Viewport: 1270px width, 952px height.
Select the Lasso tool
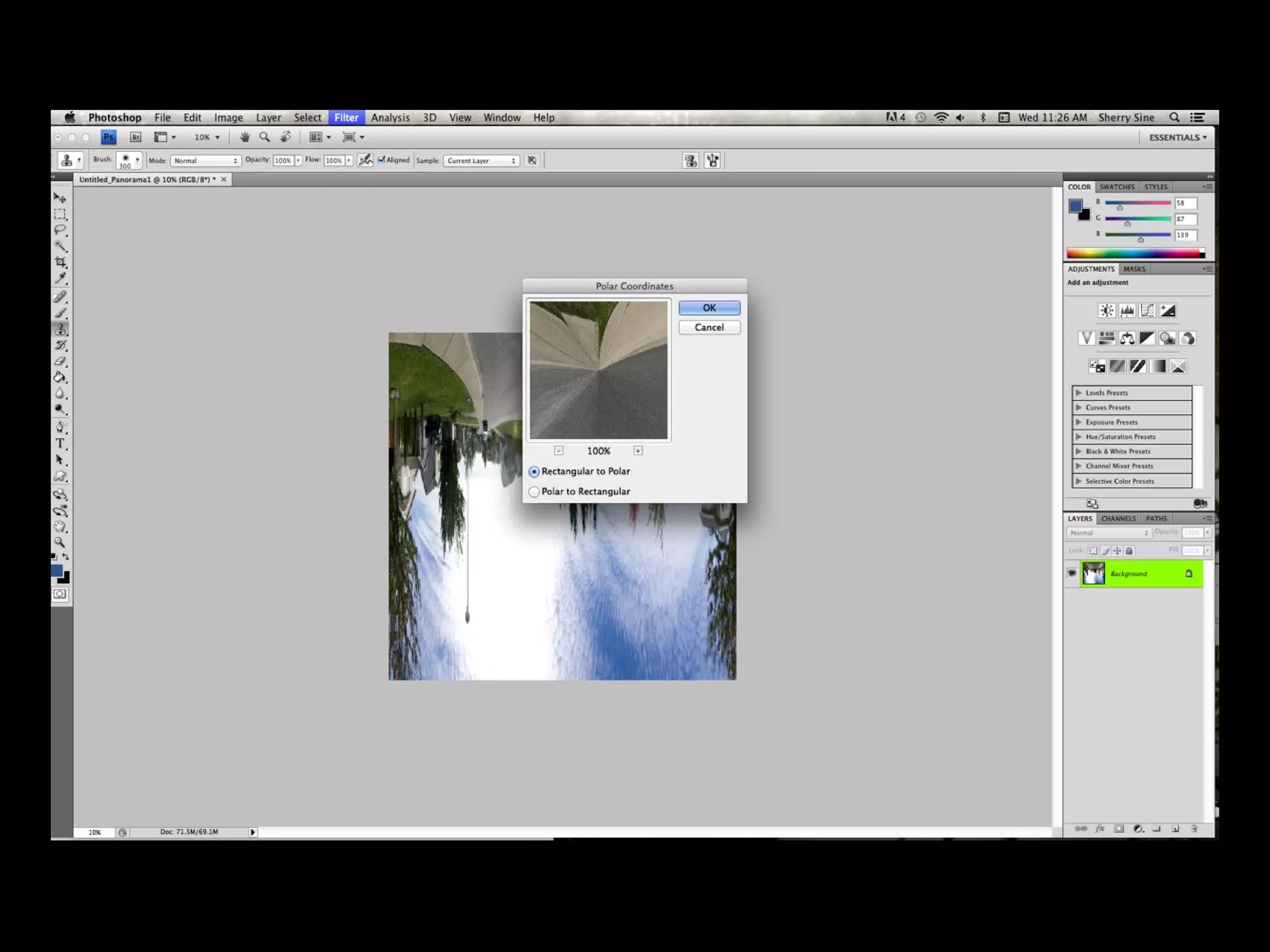60,230
